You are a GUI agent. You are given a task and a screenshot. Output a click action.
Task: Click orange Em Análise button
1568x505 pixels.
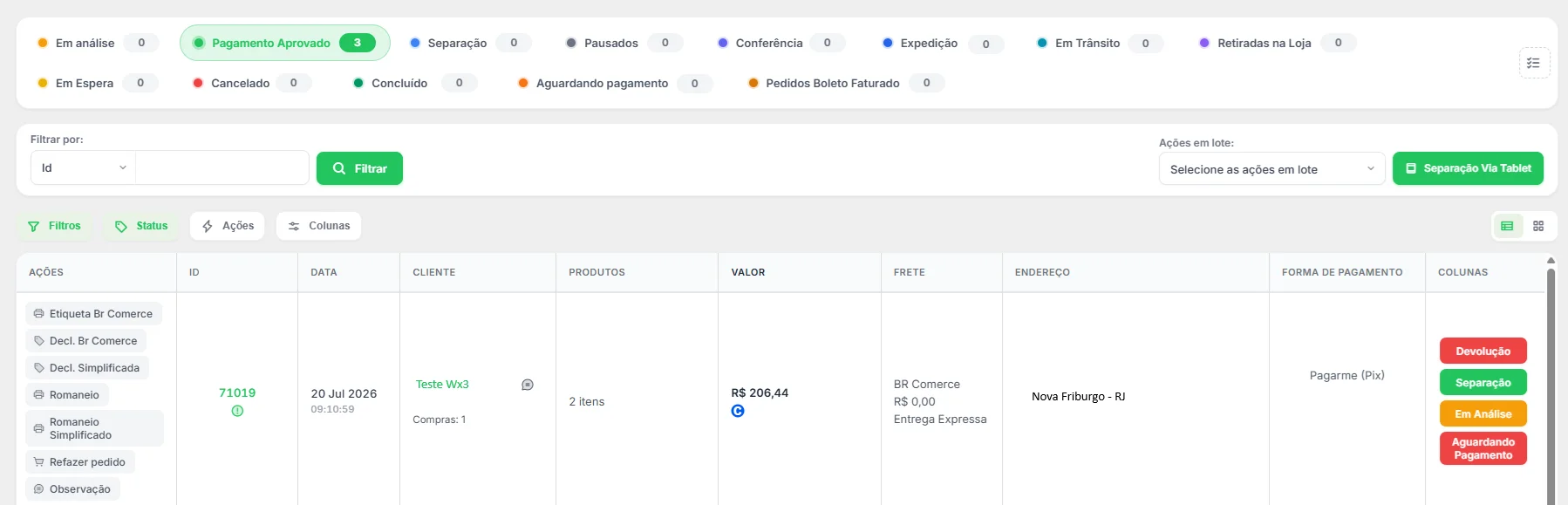click(x=1483, y=414)
